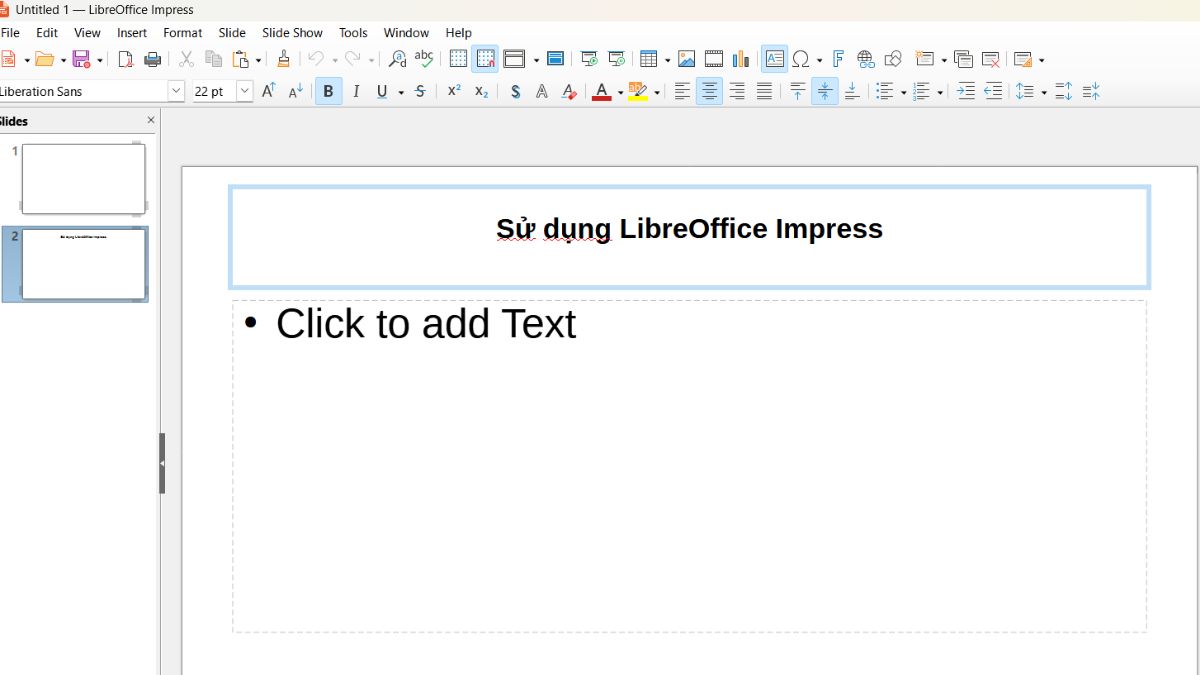Image resolution: width=1200 pixels, height=675 pixels.
Task: Toggle Italic formatting button
Action: coord(356,91)
